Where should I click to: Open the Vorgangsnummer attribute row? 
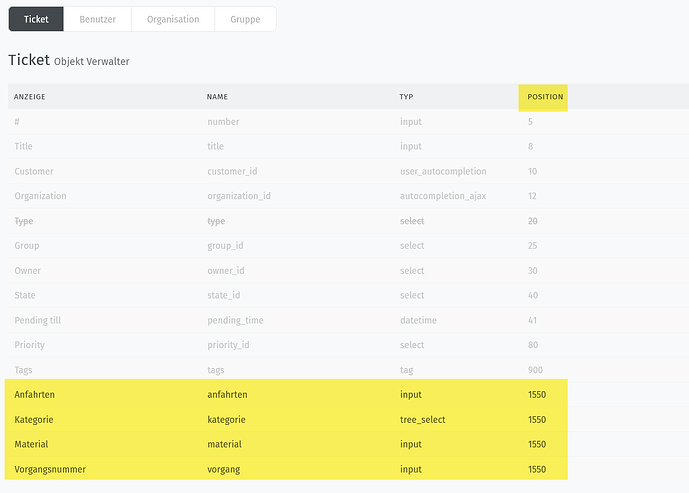point(348,469)
